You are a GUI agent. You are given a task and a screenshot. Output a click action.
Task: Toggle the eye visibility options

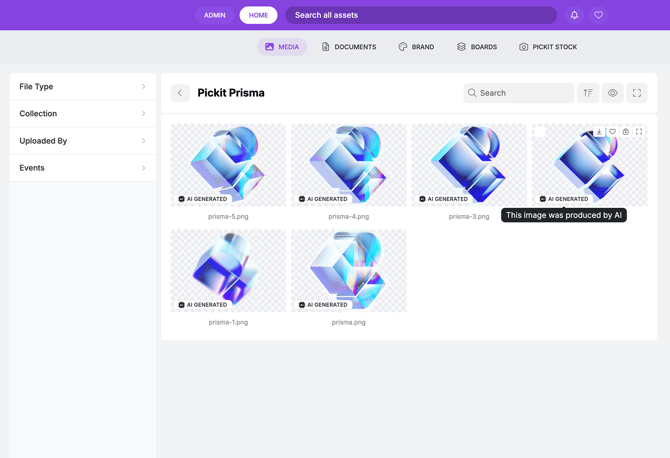(x=613, y=93)
